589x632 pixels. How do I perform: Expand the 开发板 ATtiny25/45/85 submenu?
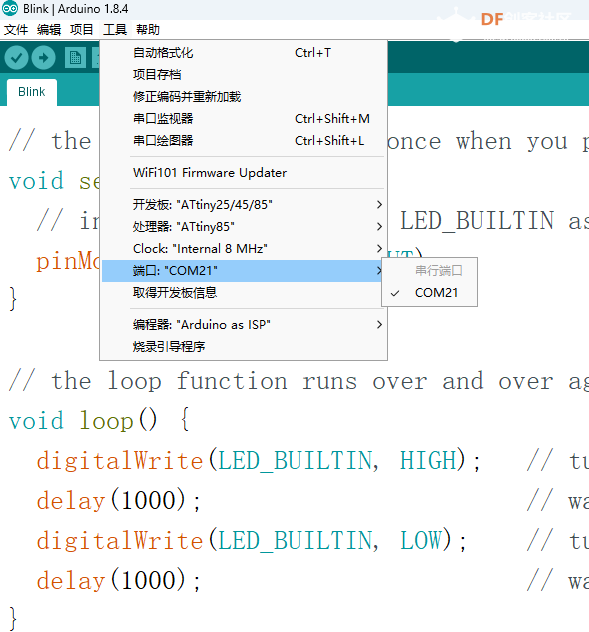tap(244, 205)
